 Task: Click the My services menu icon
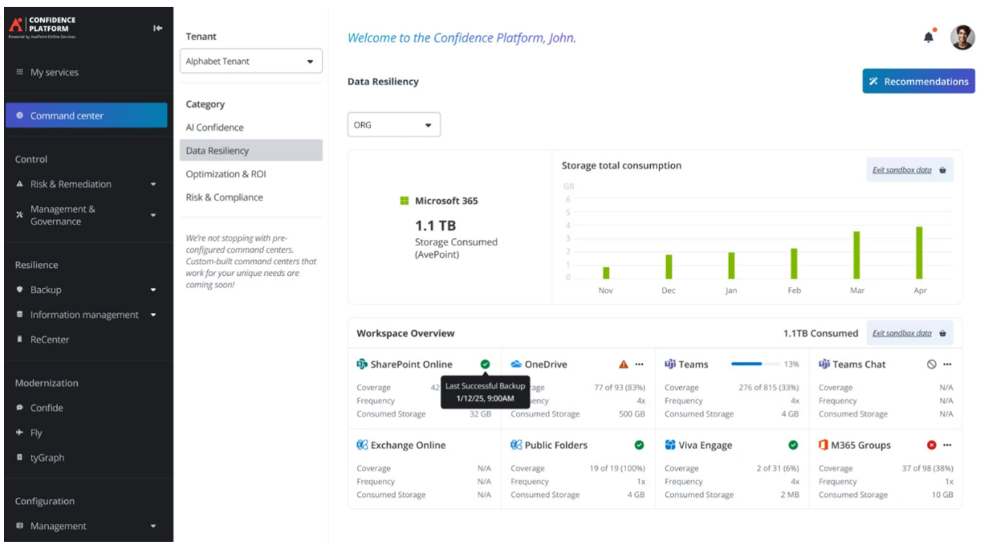19,72
